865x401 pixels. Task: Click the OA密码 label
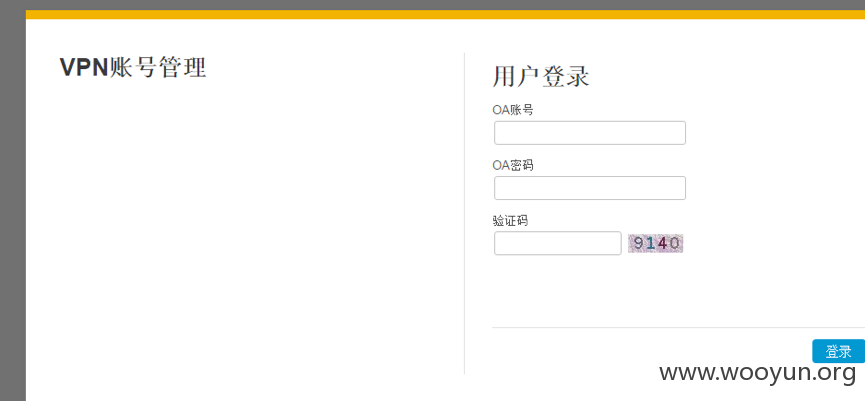tap(512, 165)
